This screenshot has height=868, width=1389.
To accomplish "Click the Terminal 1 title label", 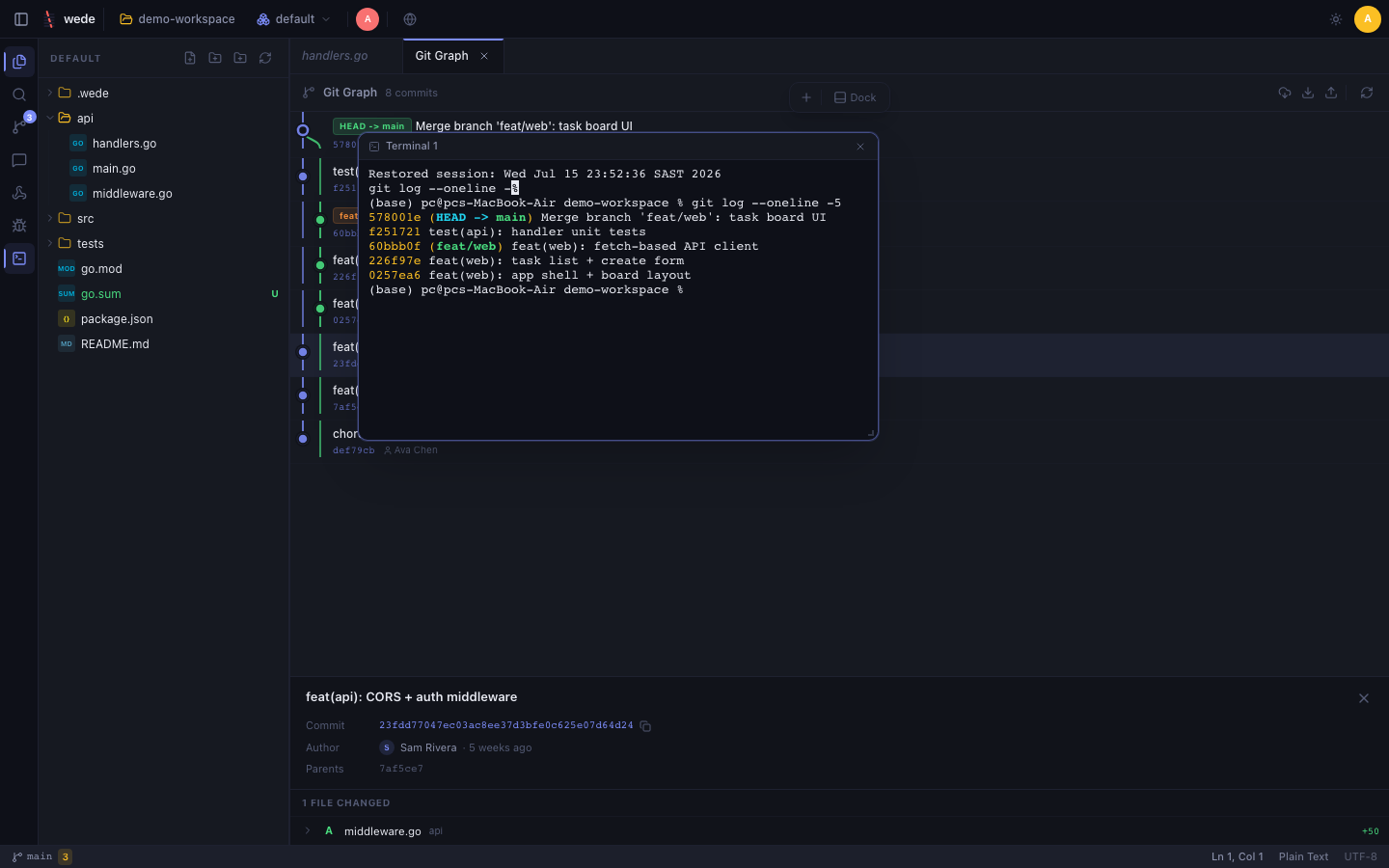I will (x=412, y=147).
